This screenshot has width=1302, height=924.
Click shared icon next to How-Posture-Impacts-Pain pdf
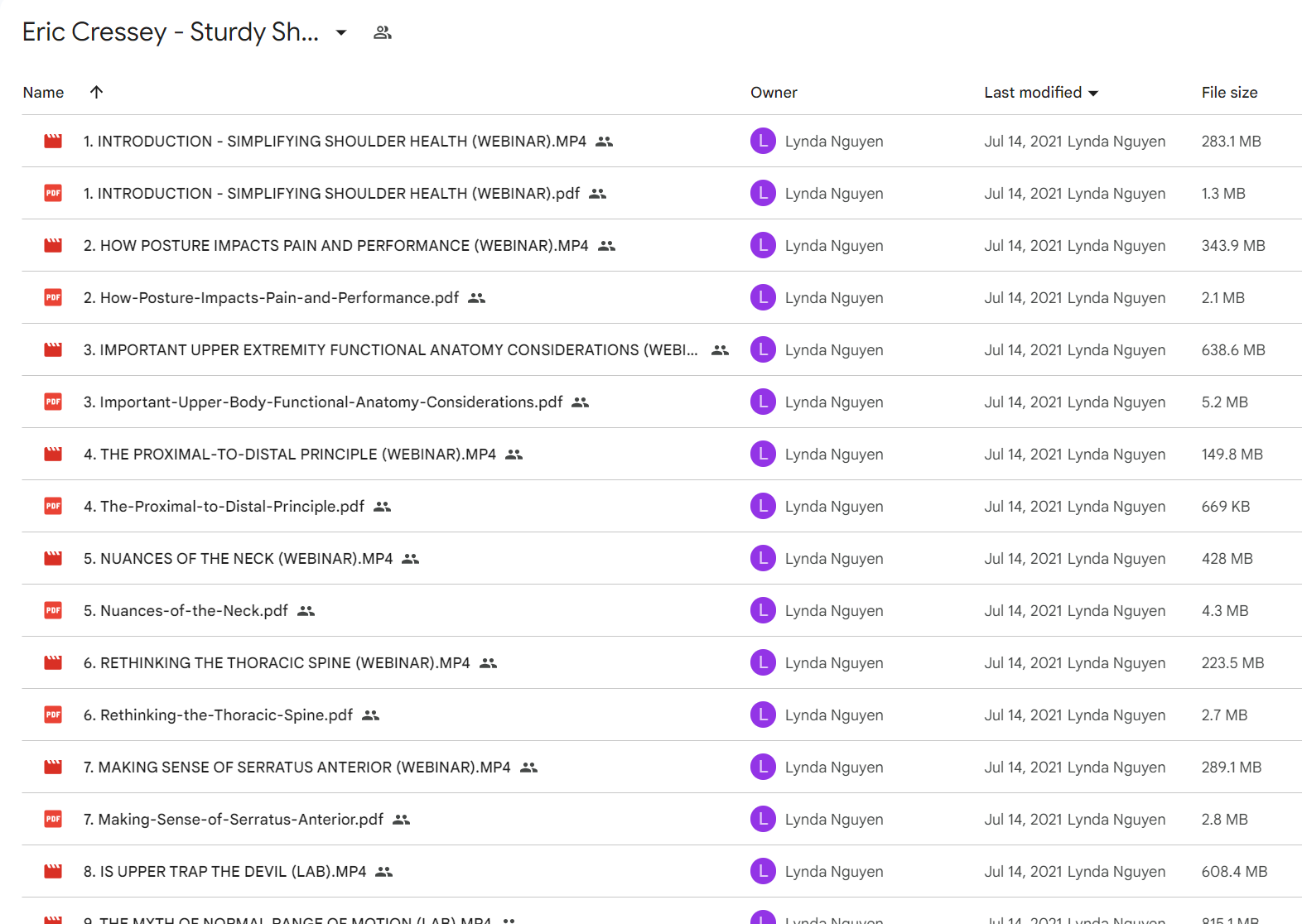click(x=477, y=298)
